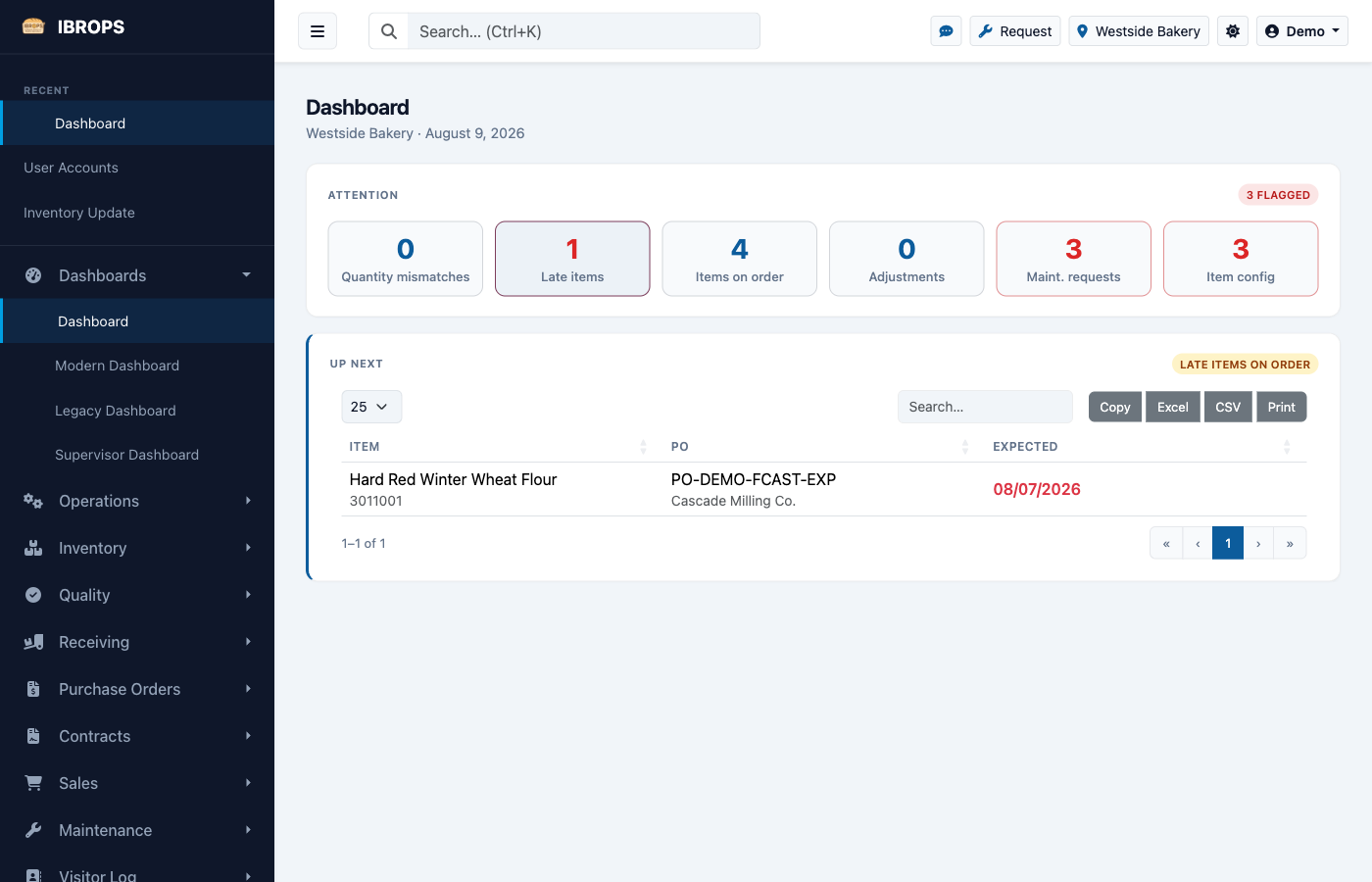This screenshot has width=1372, height=882.
Task: Click the Maintenance wrench icon
Action: click(33, 830)
